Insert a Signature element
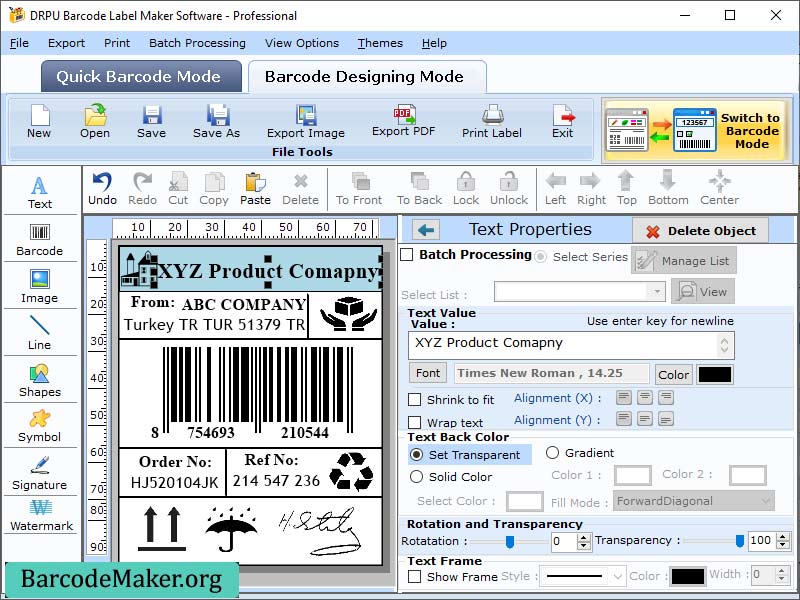800x600 pixels. 40,472
